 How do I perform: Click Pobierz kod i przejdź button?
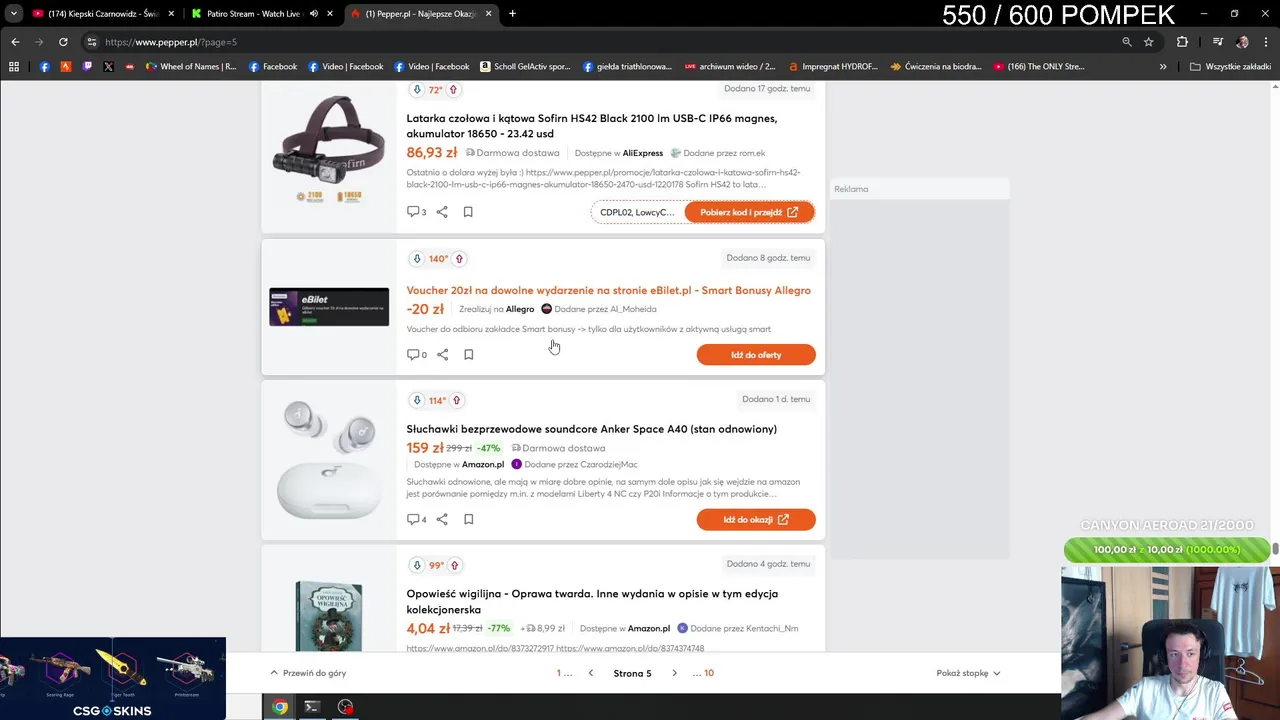749,212
